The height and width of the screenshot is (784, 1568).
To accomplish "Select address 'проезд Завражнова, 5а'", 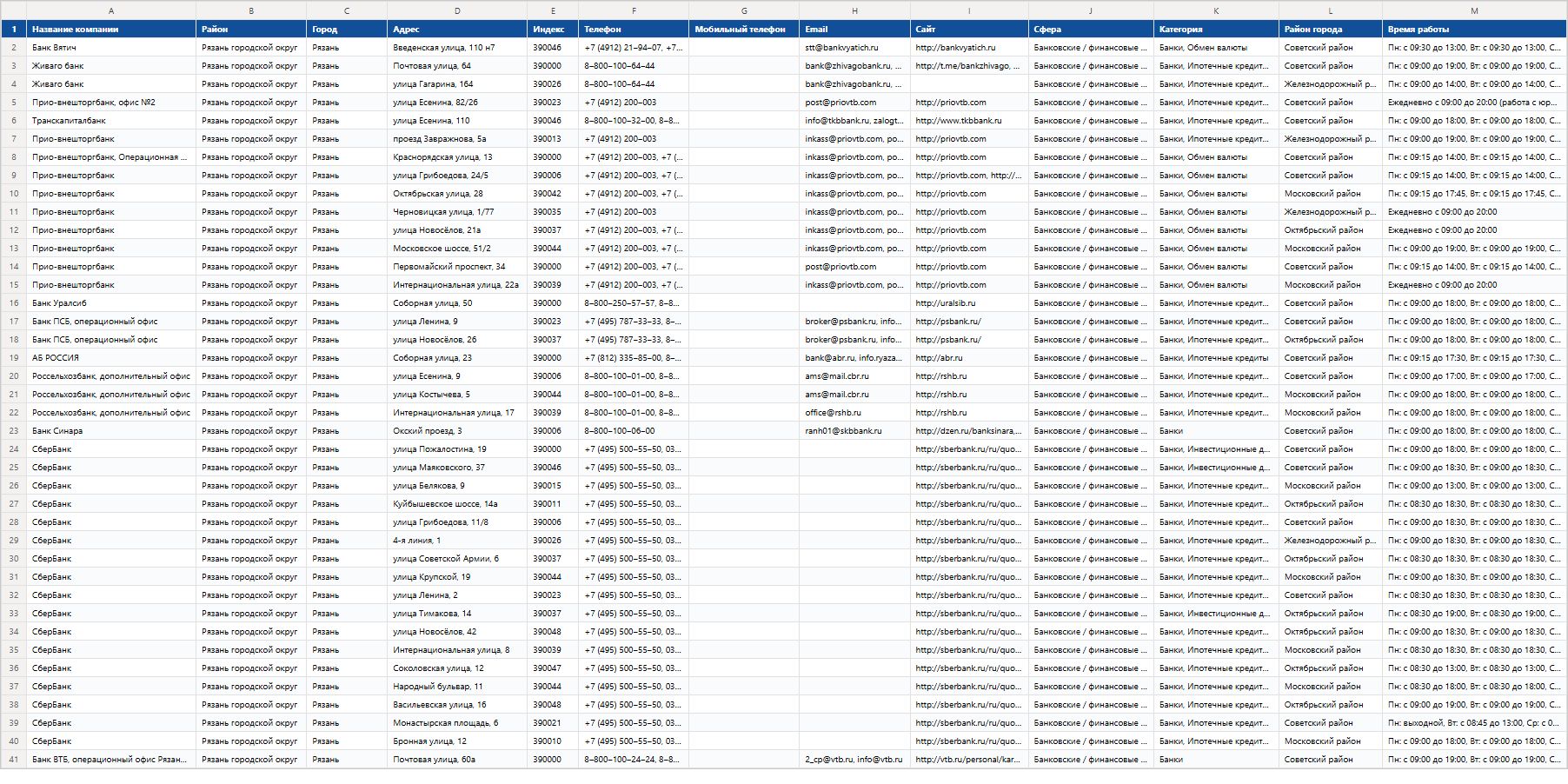I will pos(457,138).
